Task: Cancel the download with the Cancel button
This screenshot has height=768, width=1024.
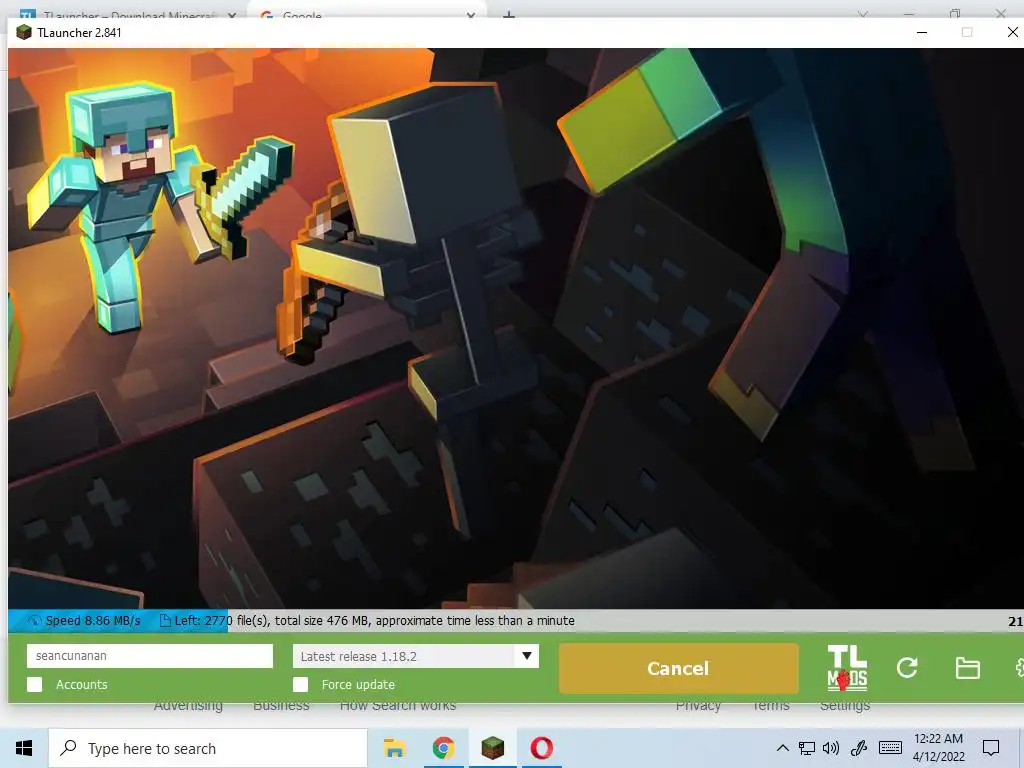Action: 678,668
